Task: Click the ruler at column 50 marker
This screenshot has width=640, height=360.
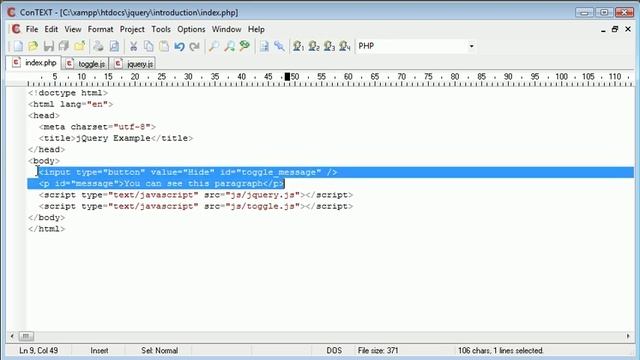Action: point(294,77)
